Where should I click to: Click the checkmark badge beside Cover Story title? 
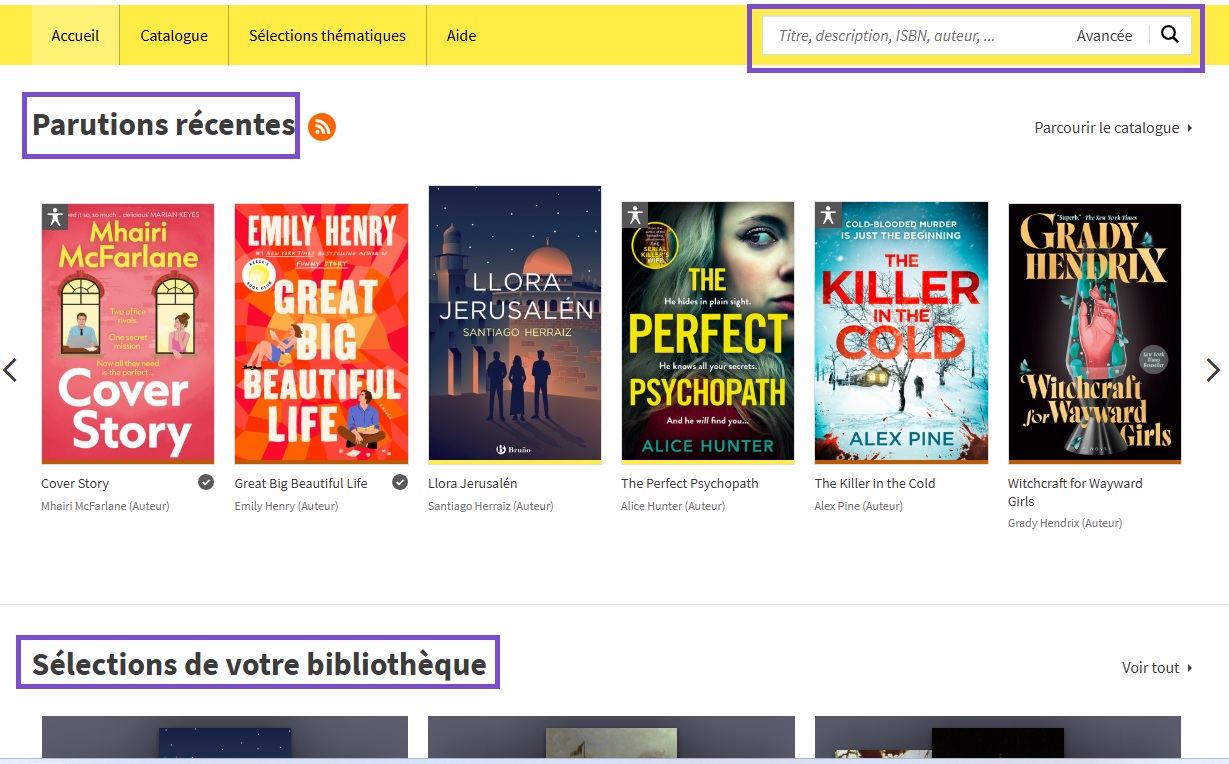click(206, 482)
